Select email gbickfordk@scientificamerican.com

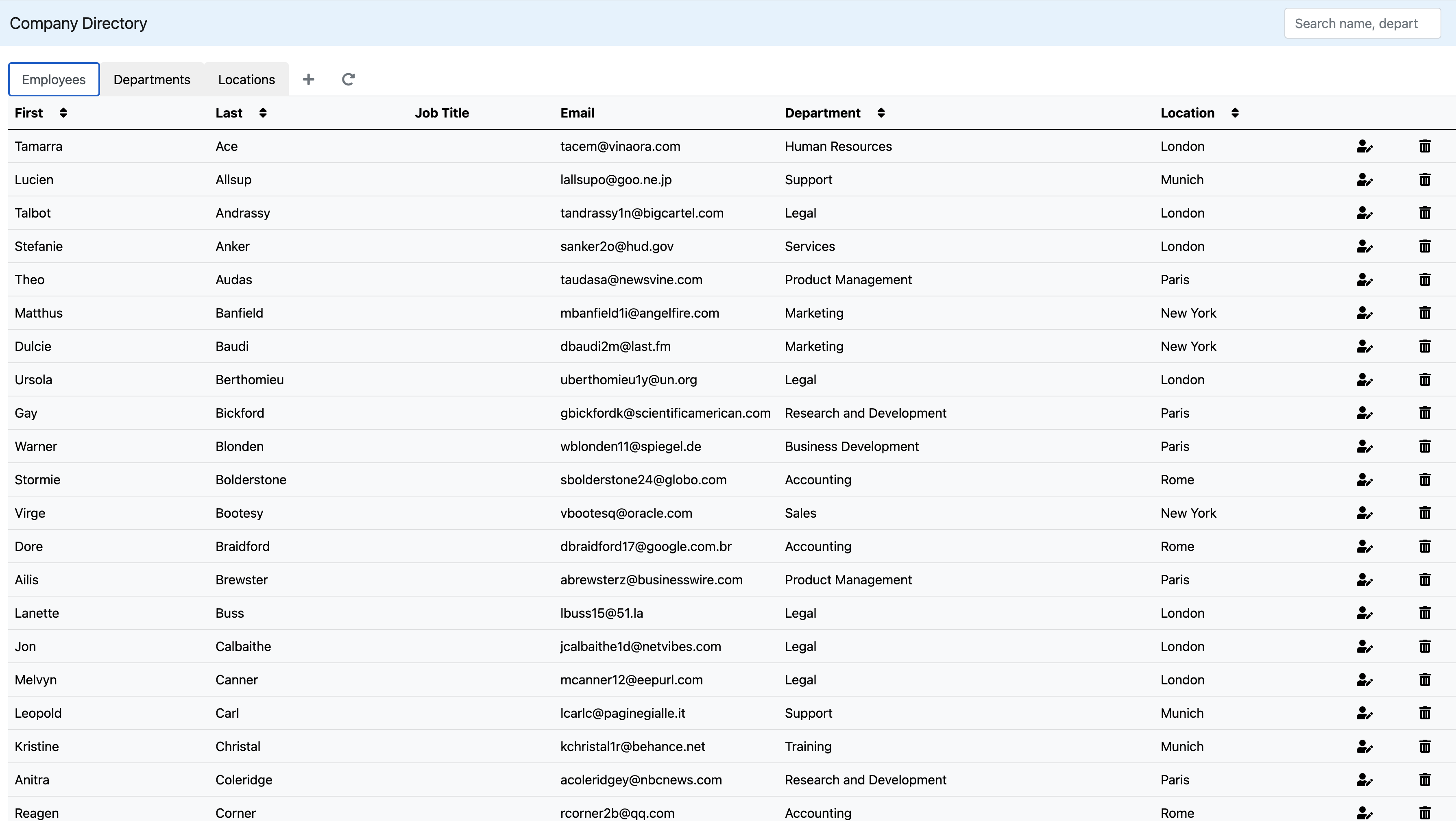(665, 413)
